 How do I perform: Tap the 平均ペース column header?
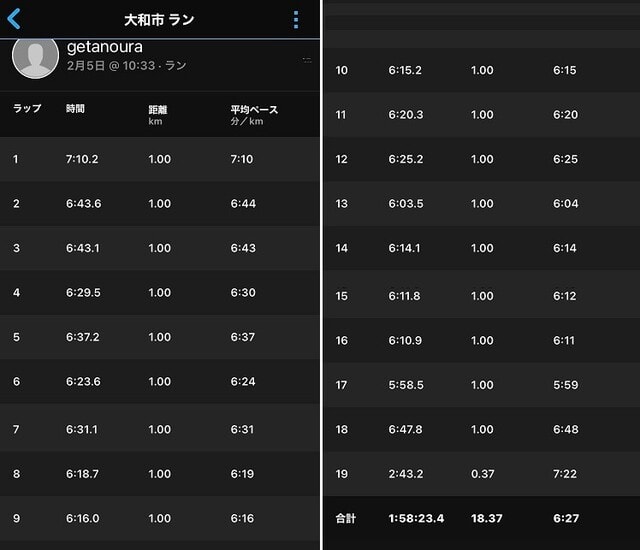pyautogui.click(x=254, y=115)
